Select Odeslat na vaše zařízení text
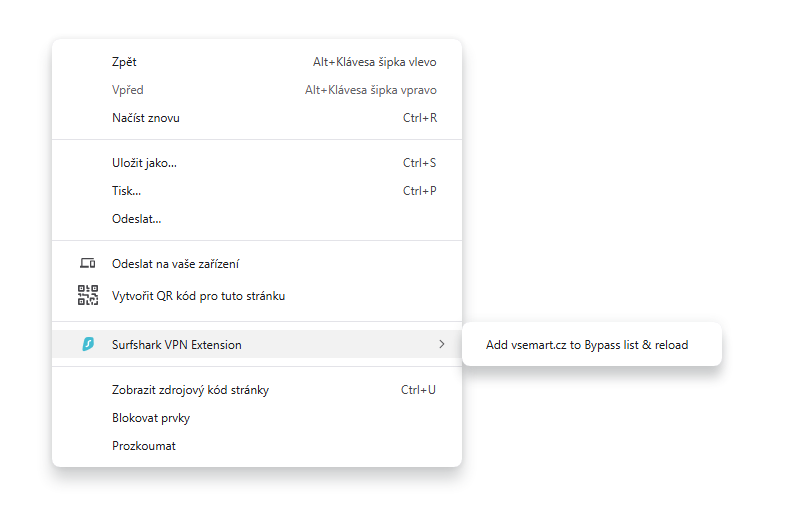Image resolution: width=800 pixels, height=509 pixels. [x=175, y=264]
